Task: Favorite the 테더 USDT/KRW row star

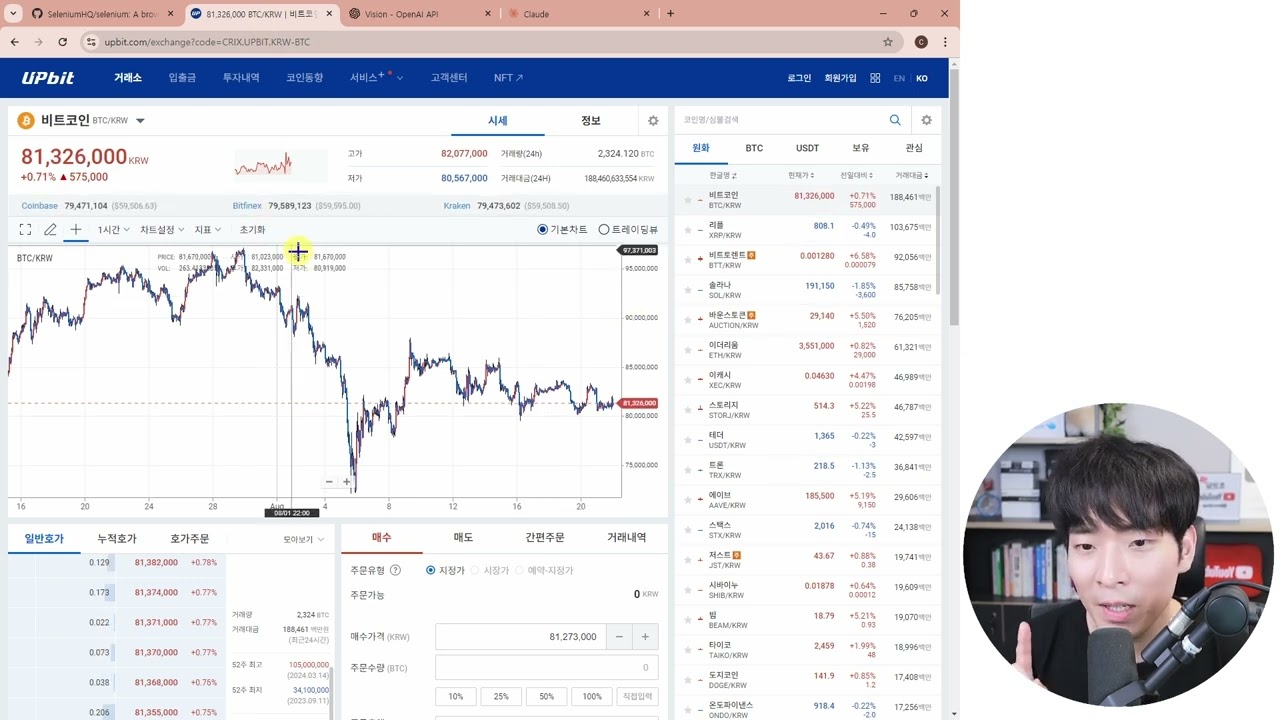Action: (688, 440)
